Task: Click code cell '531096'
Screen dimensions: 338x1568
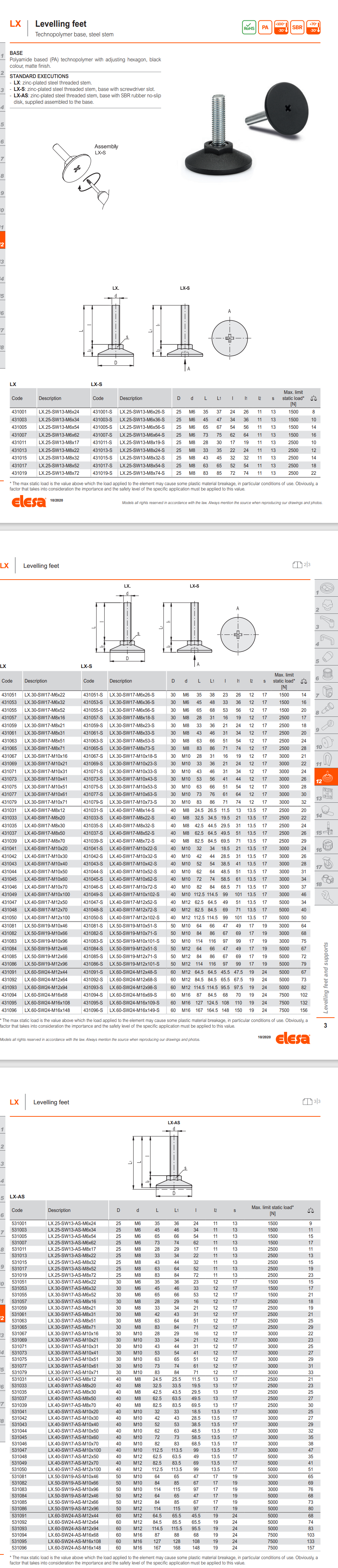Action: pos(20,1547)
